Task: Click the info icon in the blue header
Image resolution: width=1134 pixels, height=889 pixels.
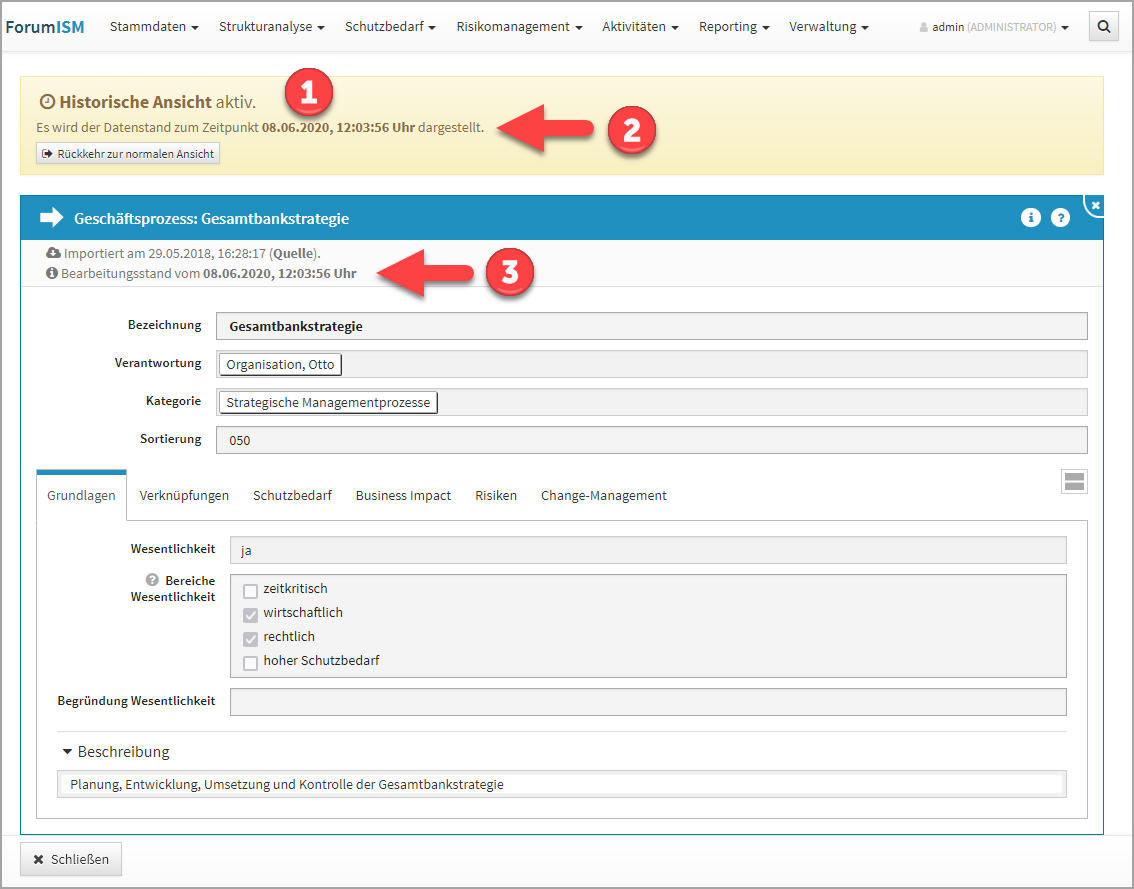Action: (1031, 218)
